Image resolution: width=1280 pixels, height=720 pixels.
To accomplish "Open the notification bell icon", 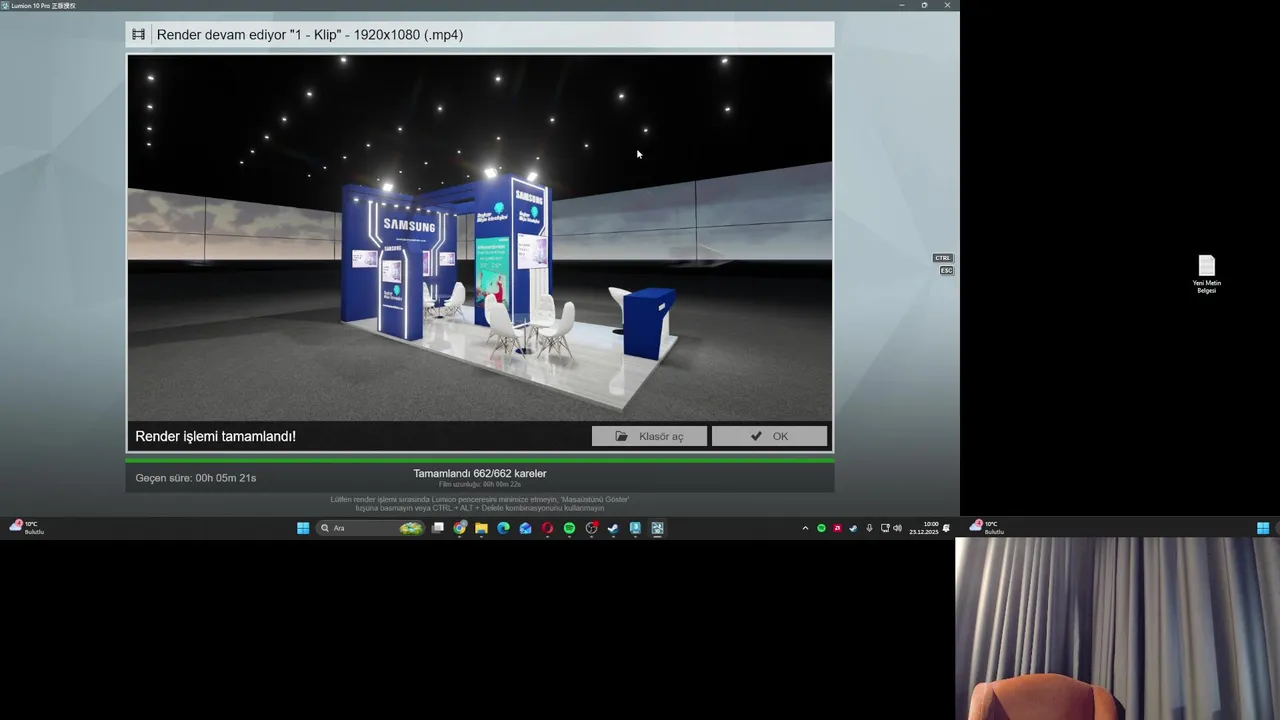I will (x=946, y=528).
